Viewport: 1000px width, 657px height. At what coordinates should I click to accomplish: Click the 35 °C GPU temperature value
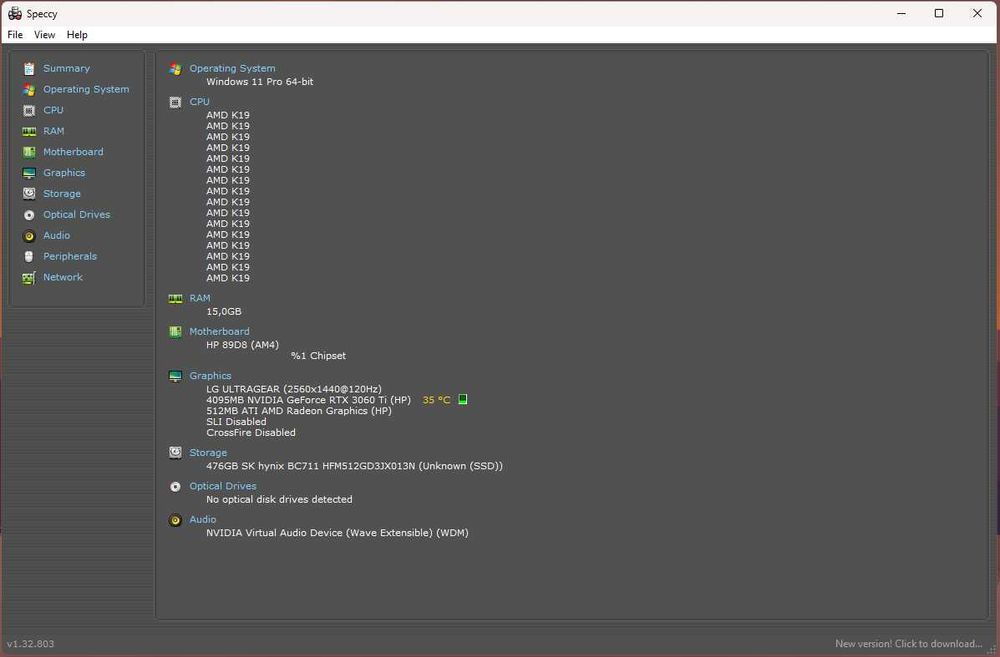pyautogui.click(x=436, y=400)
